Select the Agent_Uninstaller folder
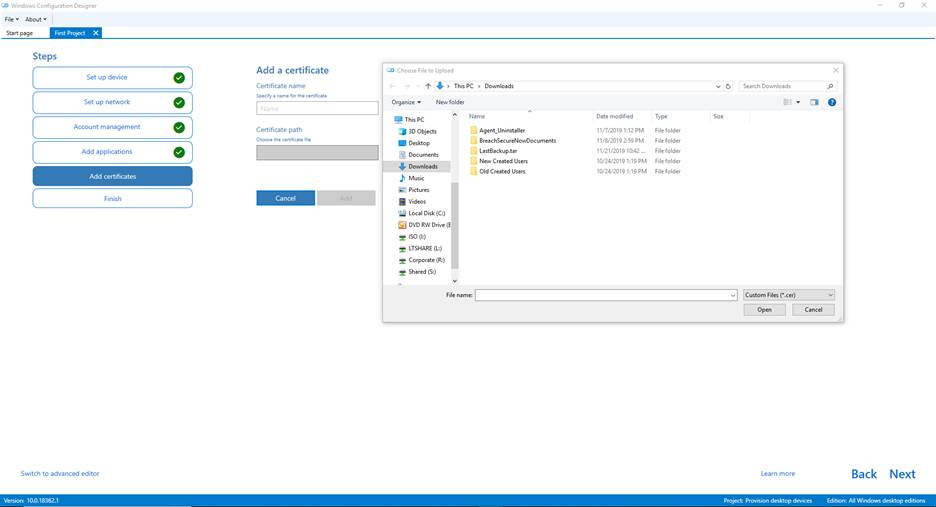 (x=501, y=130)
